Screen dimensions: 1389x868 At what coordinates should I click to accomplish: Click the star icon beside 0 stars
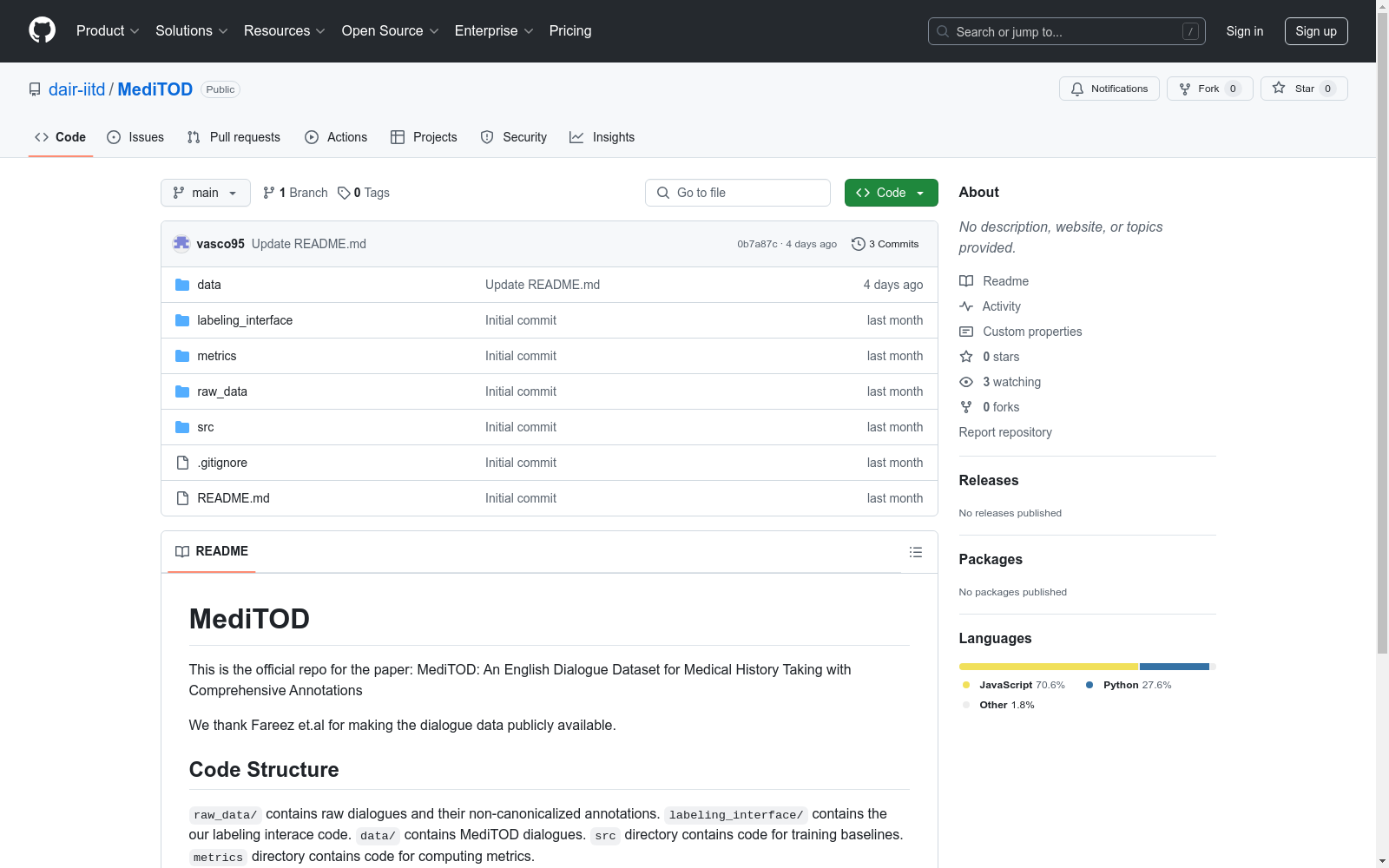pos(966,357)
